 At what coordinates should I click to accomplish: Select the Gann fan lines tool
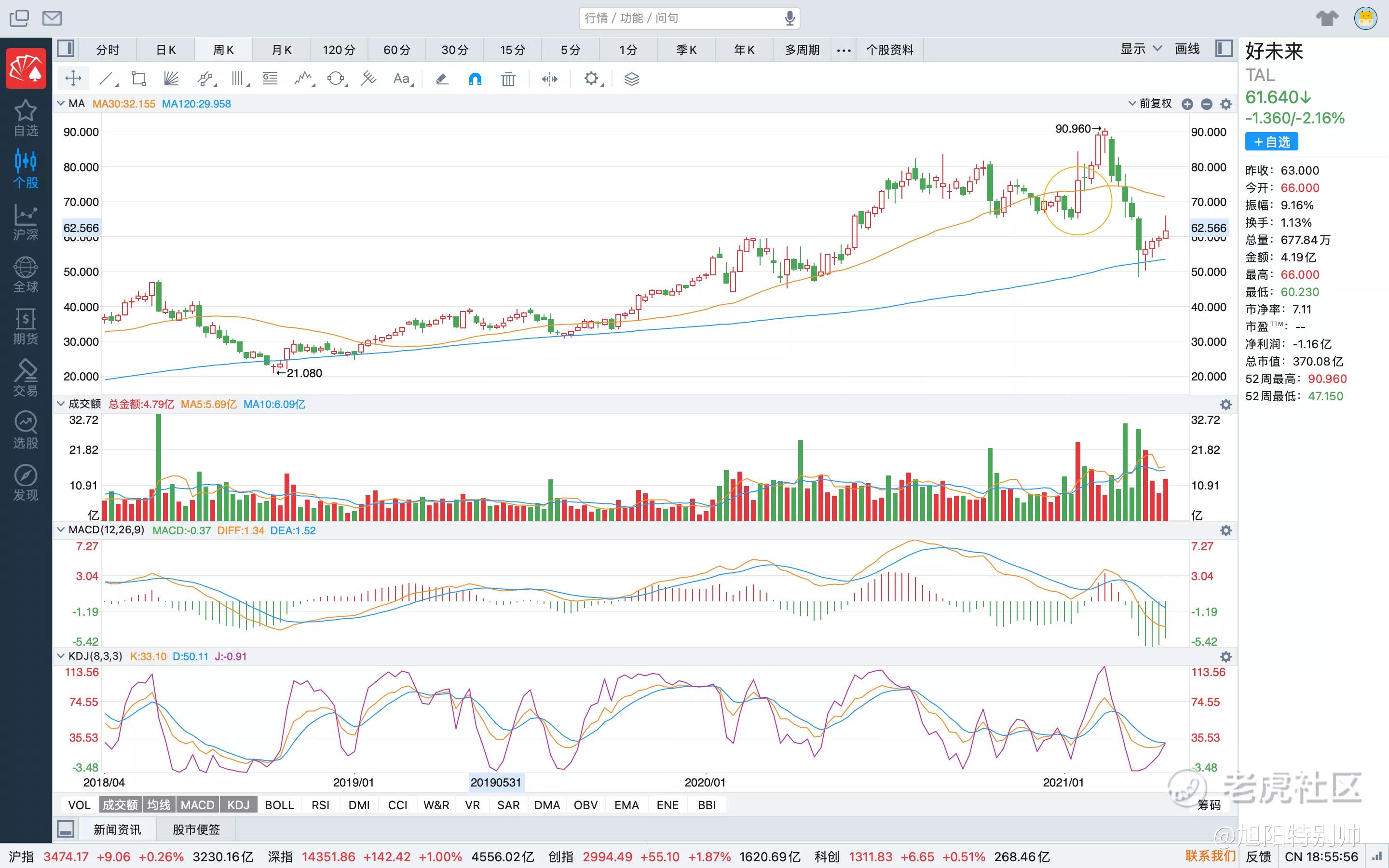[171, 79]
